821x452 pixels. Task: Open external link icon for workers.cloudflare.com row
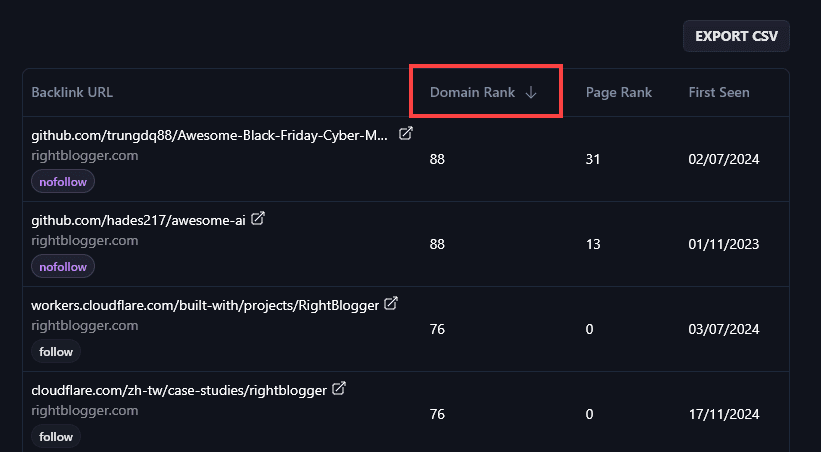coord(391,303)
